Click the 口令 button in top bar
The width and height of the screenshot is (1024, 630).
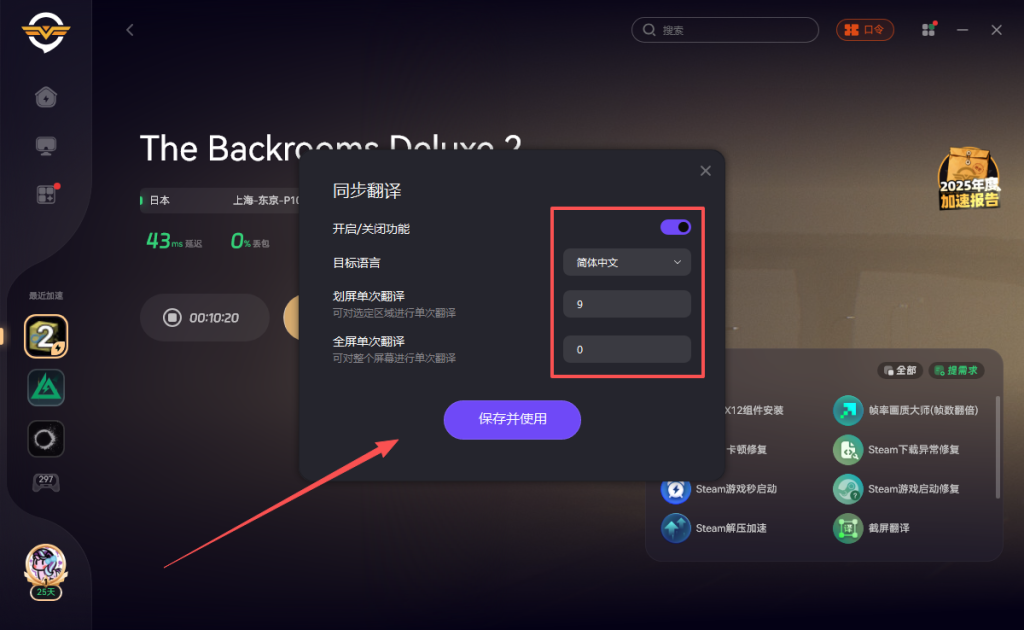tap(865, 30)
